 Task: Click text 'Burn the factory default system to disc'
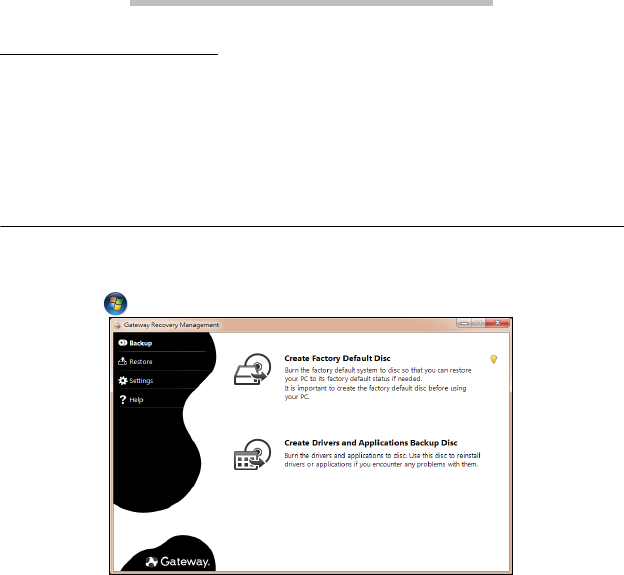click(x=341, y=370)
